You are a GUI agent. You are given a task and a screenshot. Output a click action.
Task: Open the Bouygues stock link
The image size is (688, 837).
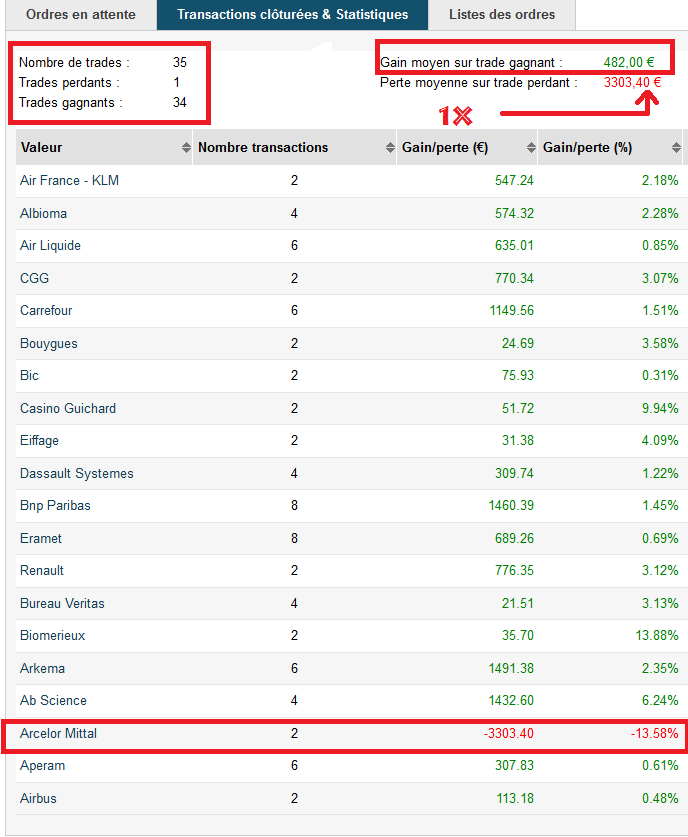pos(49,343)
